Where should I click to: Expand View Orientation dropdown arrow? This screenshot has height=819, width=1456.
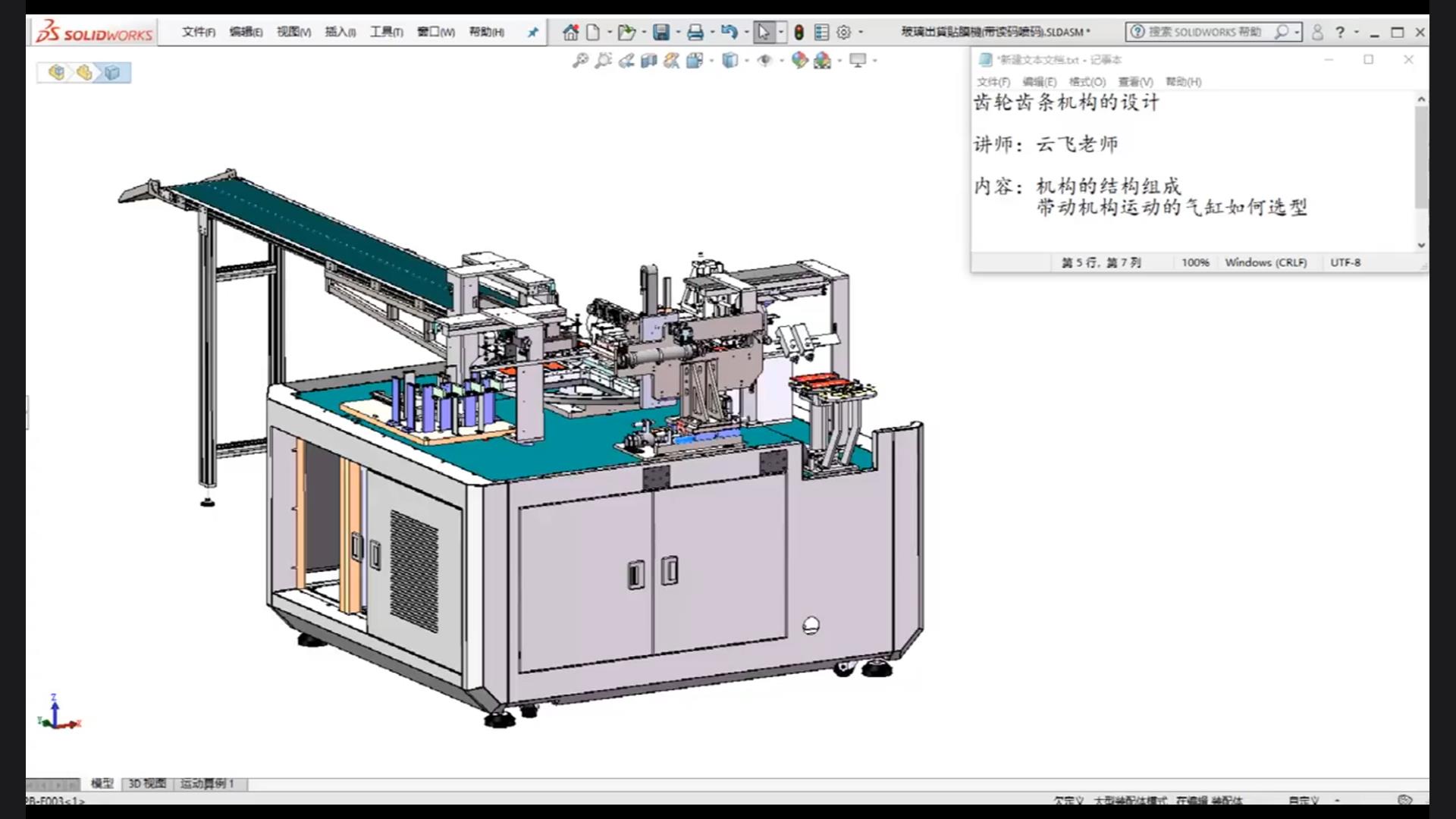[711, 60]
